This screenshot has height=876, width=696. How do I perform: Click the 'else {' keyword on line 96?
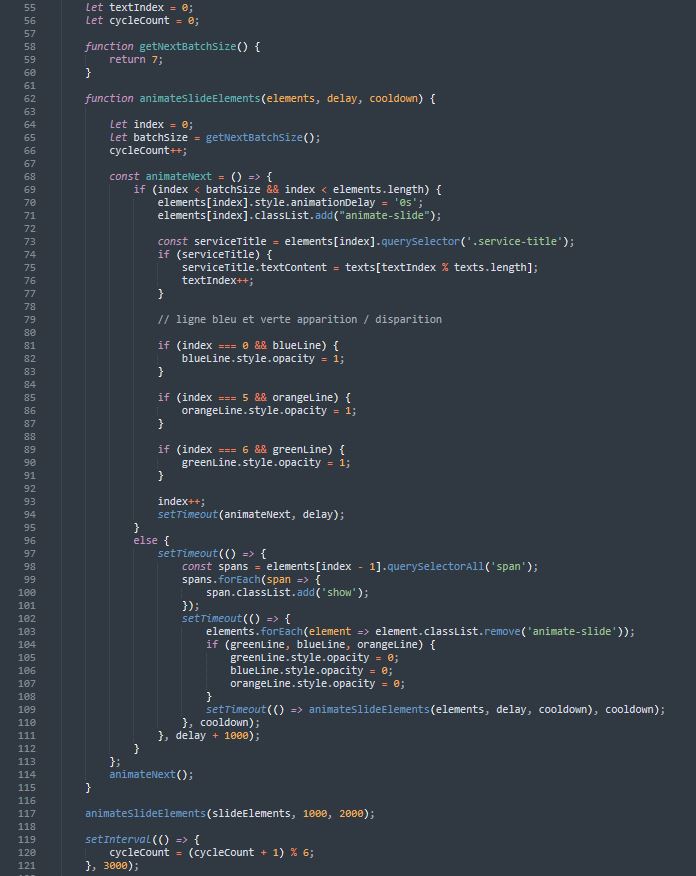(151, 540)
